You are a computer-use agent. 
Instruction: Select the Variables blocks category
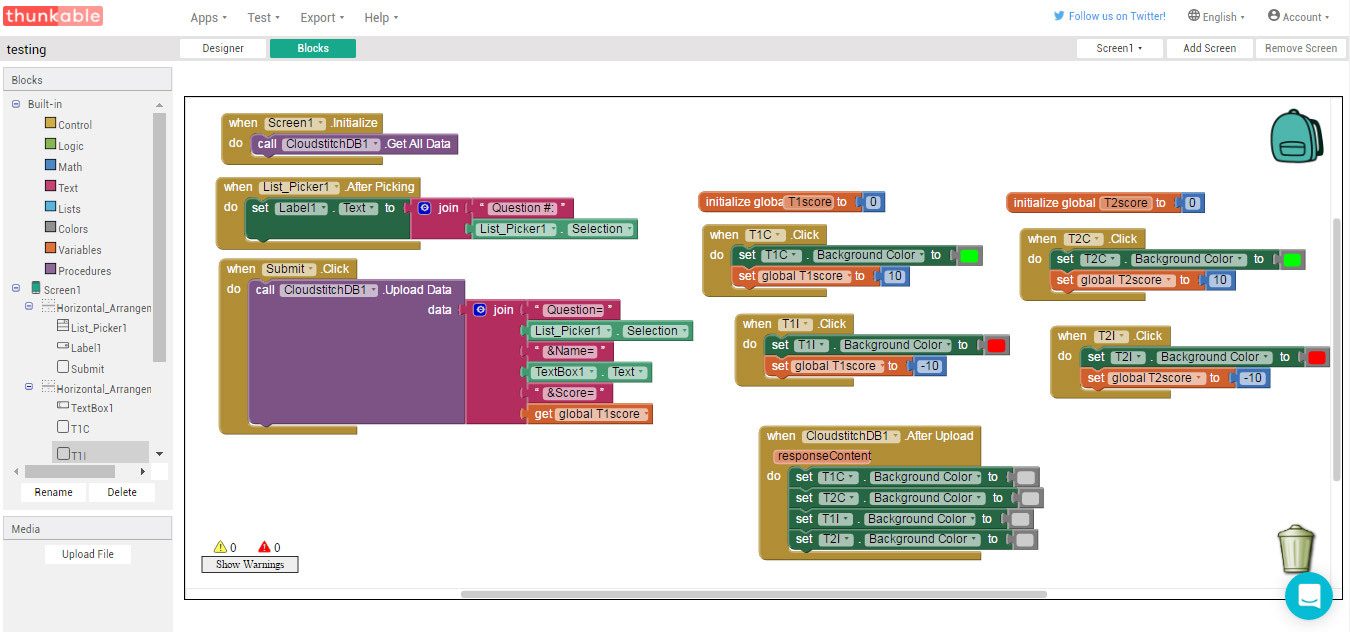(x=73, y=250)
